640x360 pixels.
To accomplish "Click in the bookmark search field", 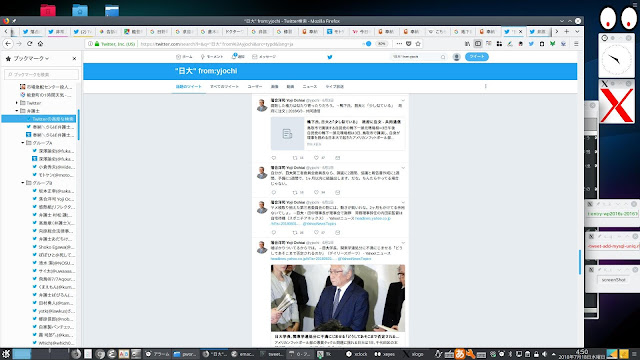I will click(42, 74).
